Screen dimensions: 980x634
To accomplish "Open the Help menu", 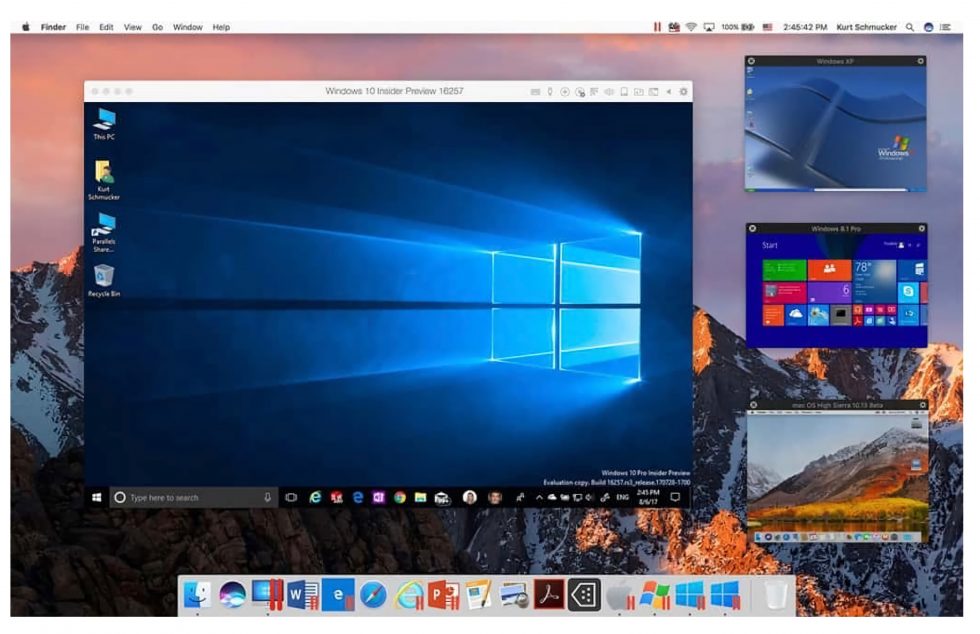I will (x=221, y=27).
